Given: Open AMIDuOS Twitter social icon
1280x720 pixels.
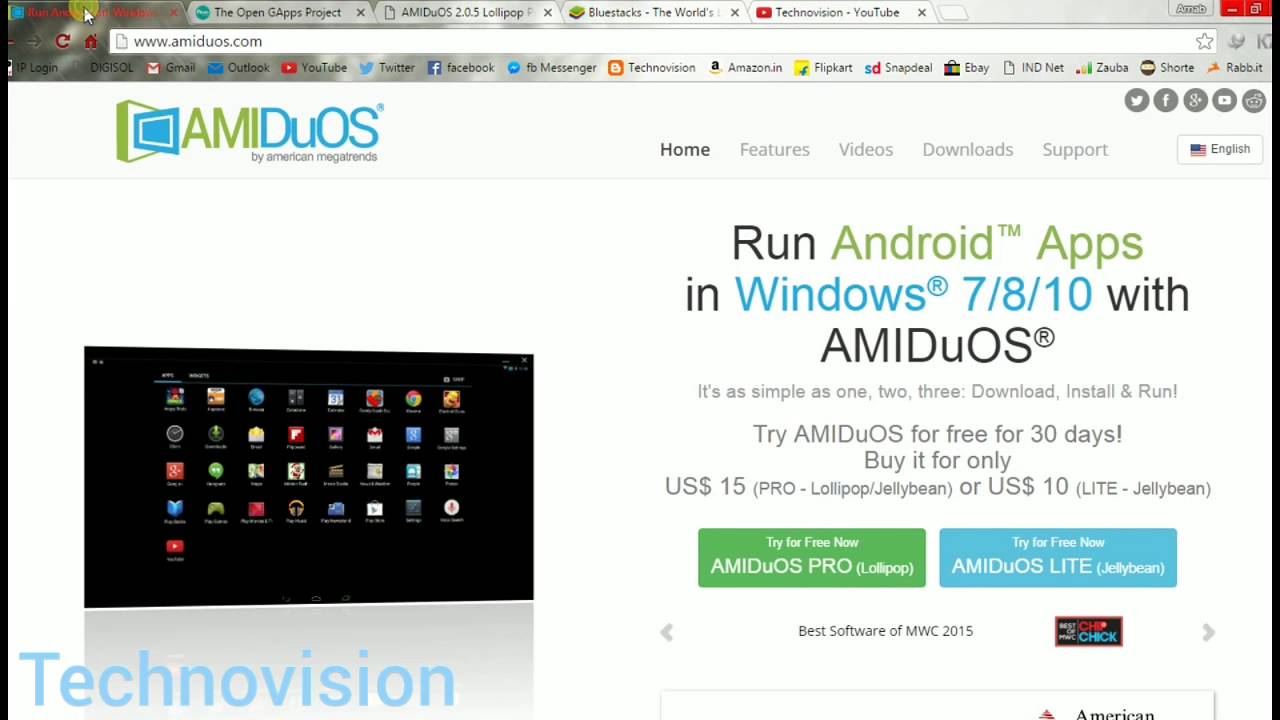Looking at the screenshot, I should (x=1137, y=100).
